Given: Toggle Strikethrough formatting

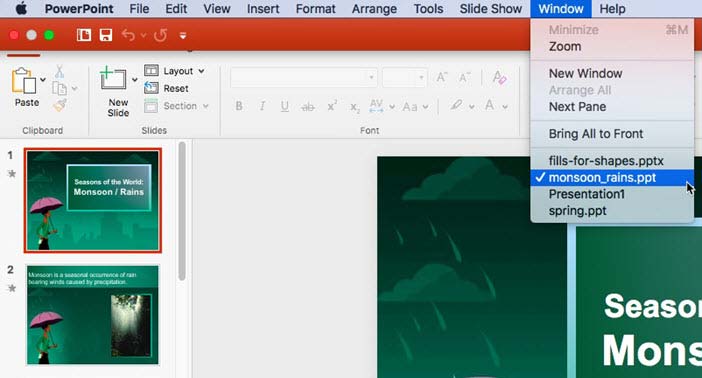Looking at the screenshot, I should 308,107.
